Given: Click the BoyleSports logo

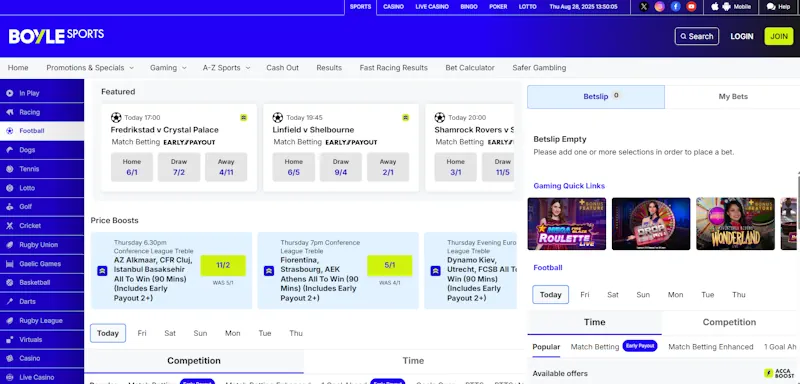Looking at the screenshot, I should click(x=56, y=36).
